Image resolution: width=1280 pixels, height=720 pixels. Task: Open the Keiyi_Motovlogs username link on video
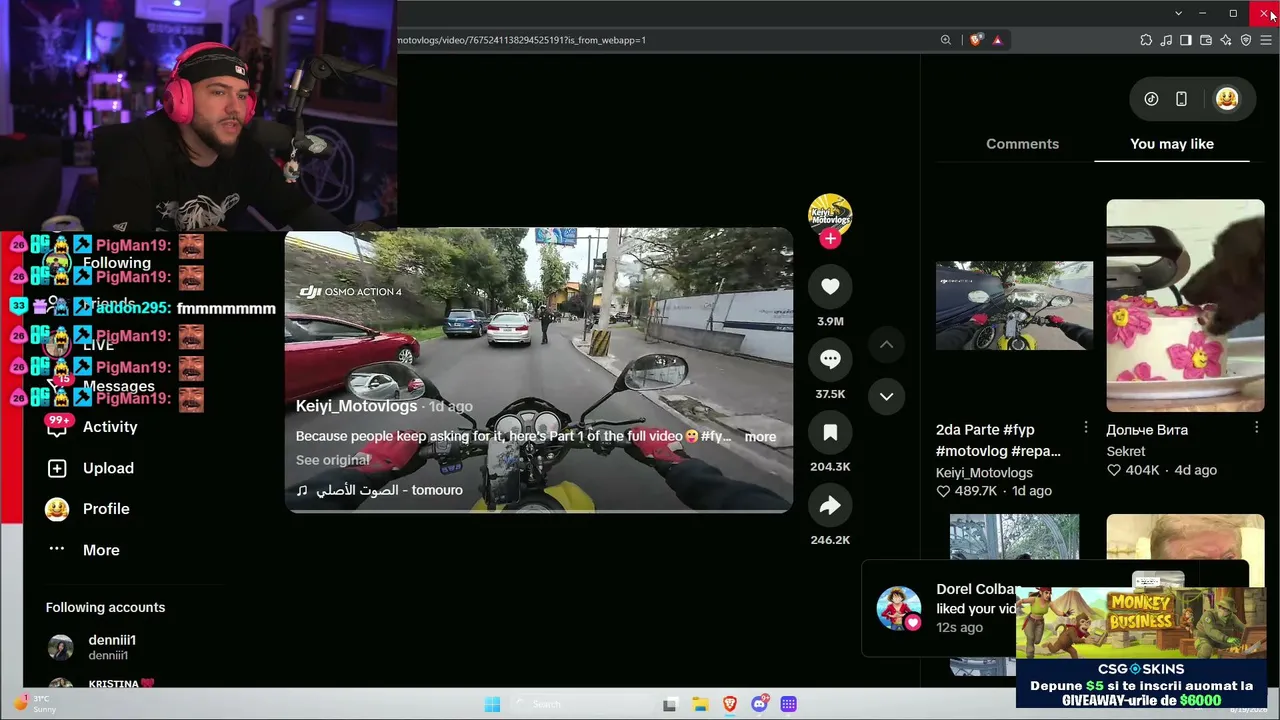pyautogui.click(x=356, y=406)
